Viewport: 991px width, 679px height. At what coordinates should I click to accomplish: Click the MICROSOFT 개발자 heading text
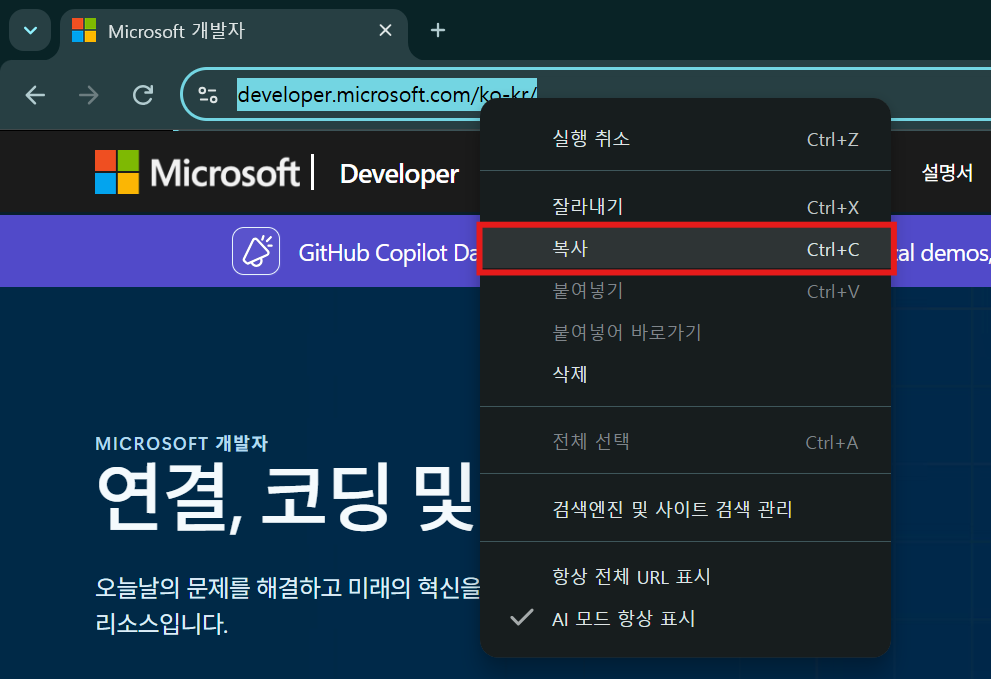coord(181,443)
